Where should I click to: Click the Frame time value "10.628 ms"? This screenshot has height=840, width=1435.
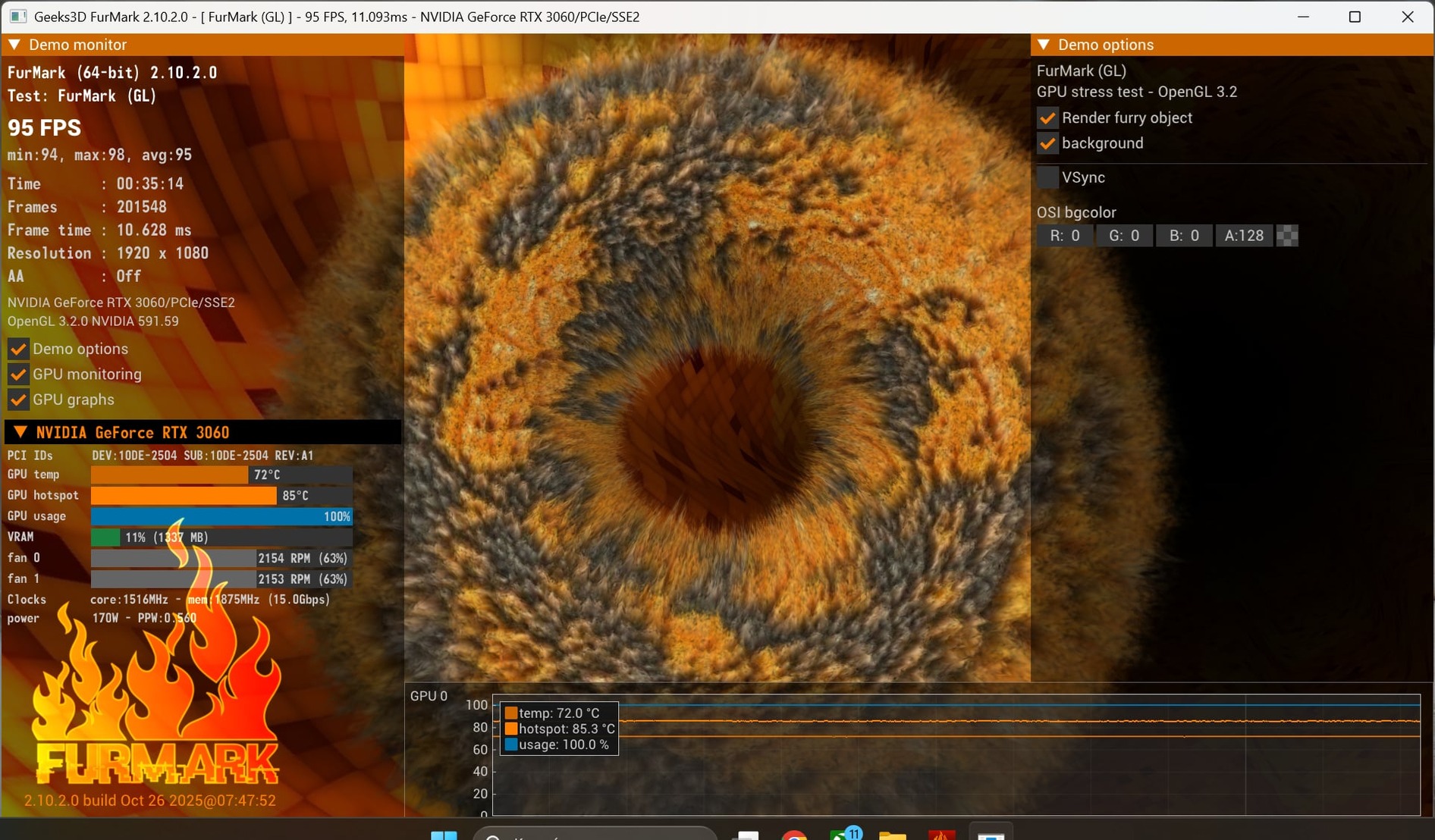(x=154, y=230)
